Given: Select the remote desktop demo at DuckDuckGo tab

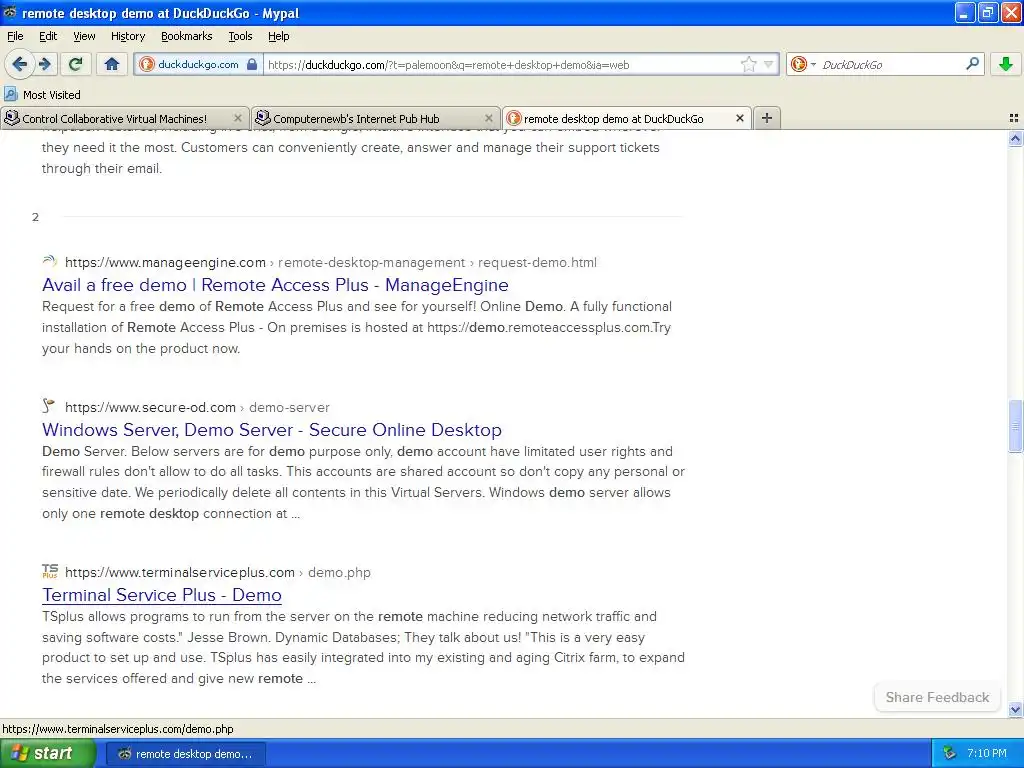Looking at the screenshot, I should 626,118.
